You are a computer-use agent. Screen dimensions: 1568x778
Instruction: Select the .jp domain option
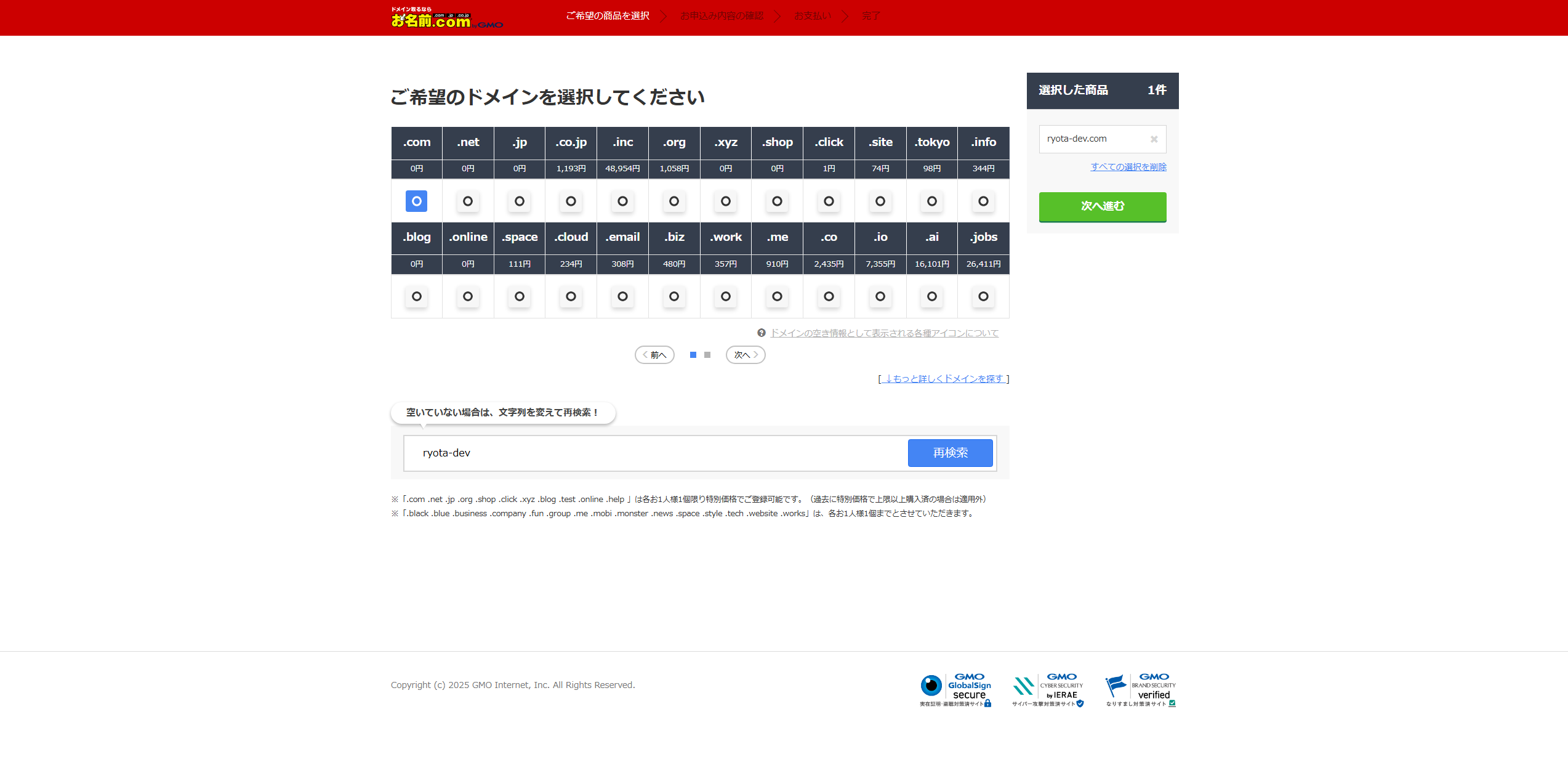tap(520, 201)
